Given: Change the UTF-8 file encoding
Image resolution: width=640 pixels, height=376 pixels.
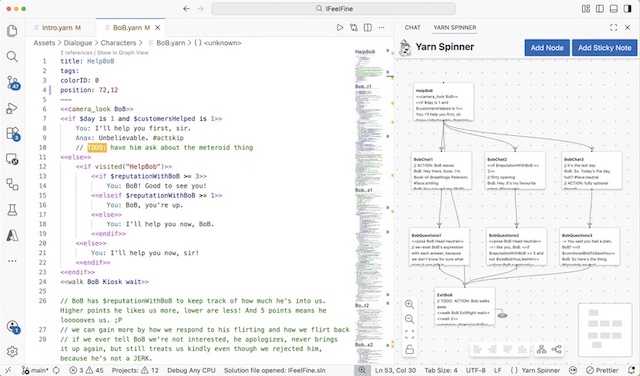Looking at the screenshot, I should (x=476, y=370).
